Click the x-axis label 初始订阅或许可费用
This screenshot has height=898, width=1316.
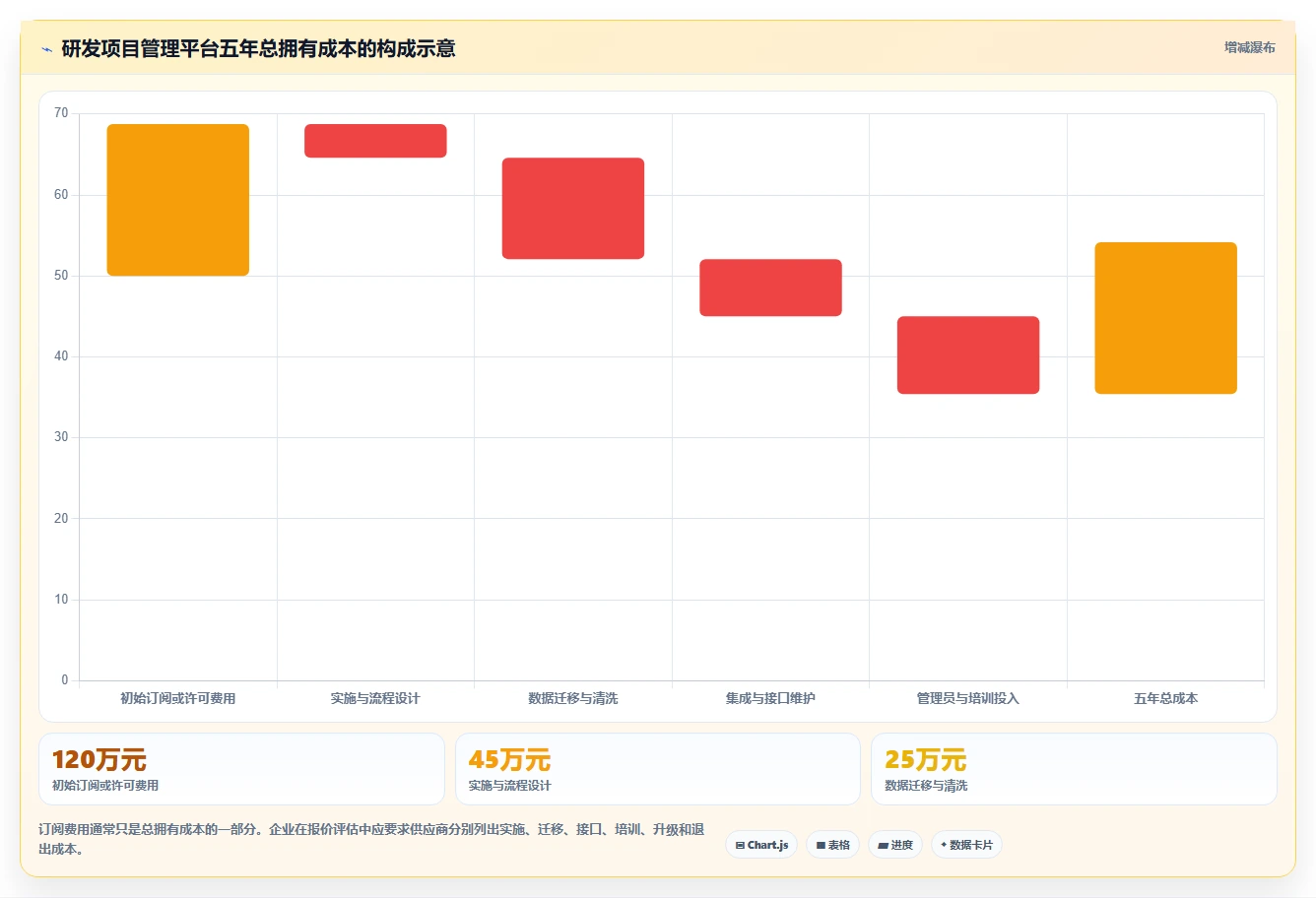(x=178, y=698)
